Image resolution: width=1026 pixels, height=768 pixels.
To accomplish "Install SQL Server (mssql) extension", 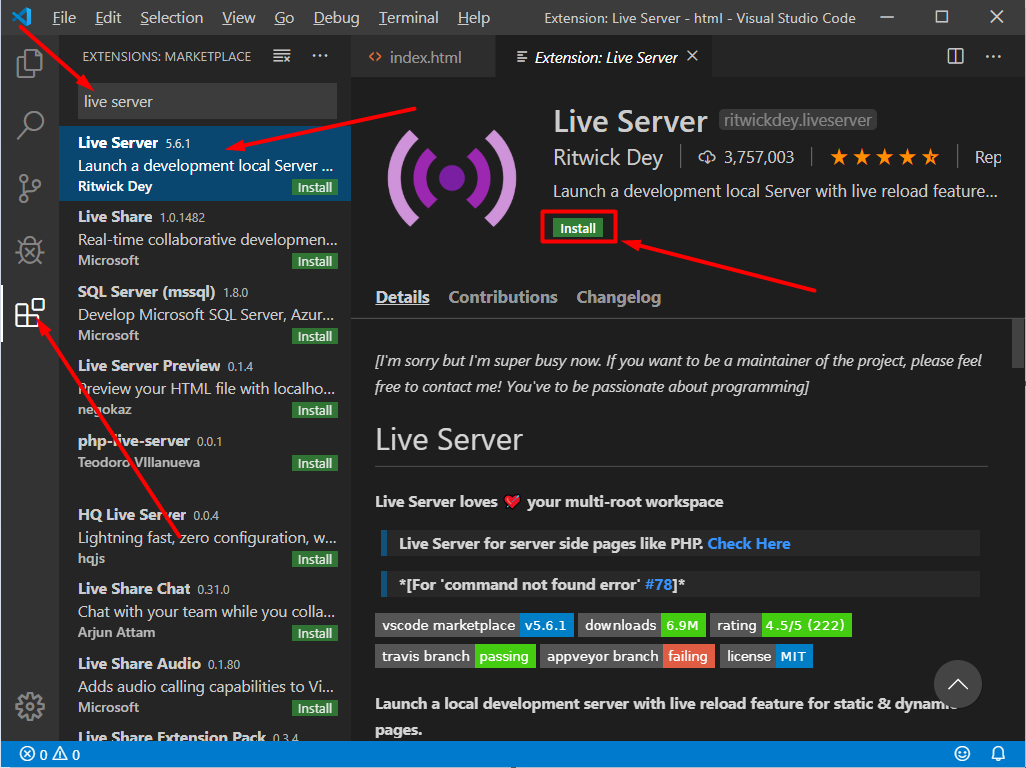I will 315,336.
